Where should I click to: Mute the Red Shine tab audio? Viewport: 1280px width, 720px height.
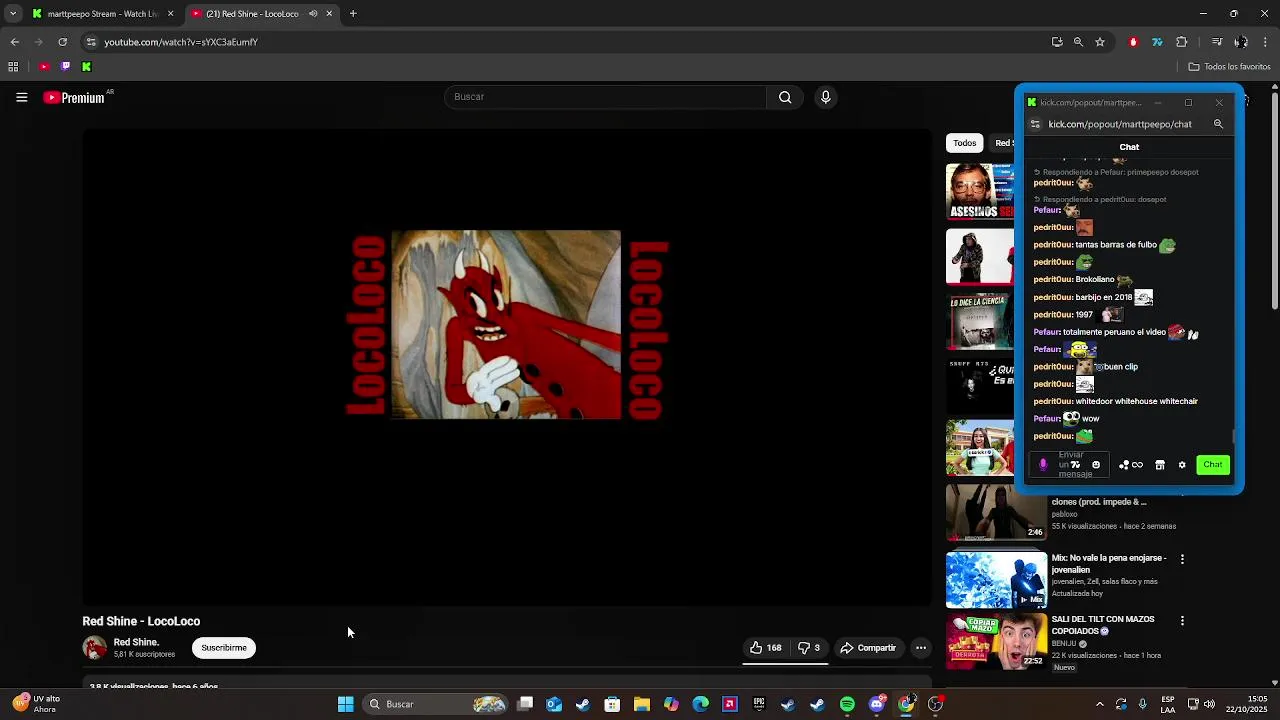pos(313,14)
